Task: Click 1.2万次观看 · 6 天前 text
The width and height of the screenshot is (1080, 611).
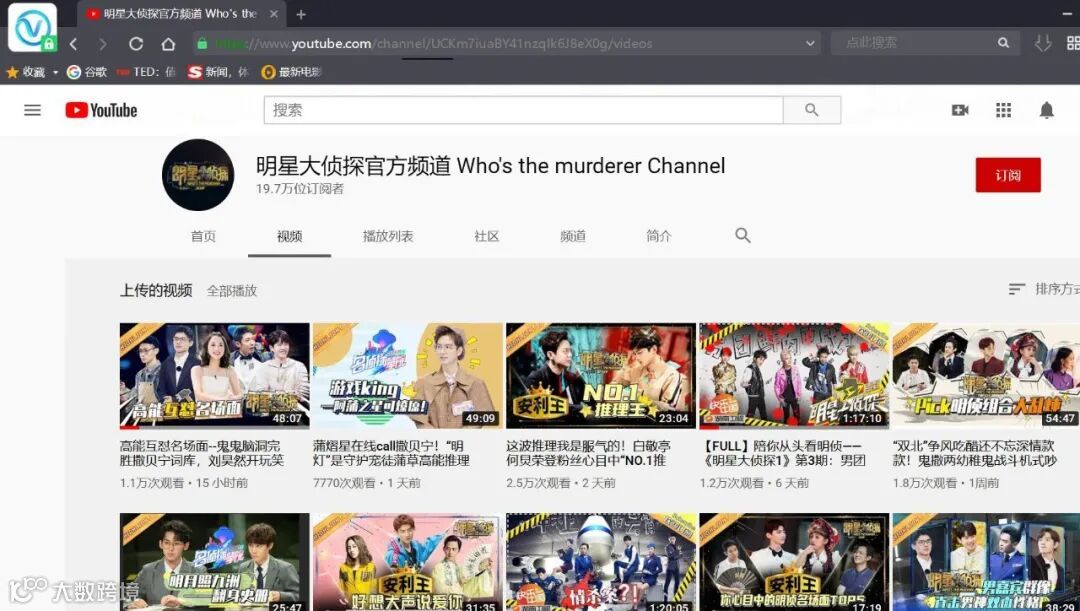Action: (x=754, y=483)
